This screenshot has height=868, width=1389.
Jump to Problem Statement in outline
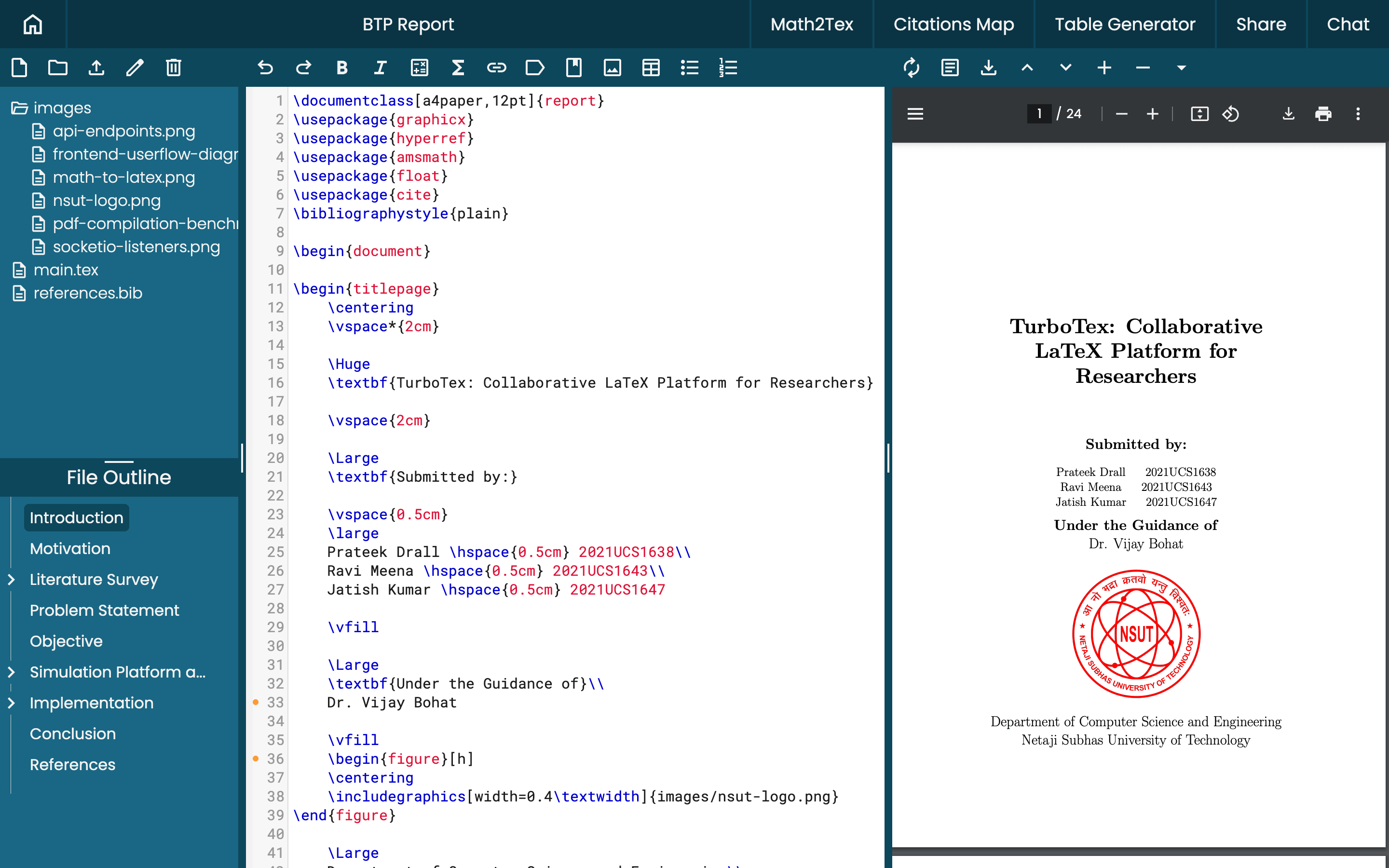105,610
